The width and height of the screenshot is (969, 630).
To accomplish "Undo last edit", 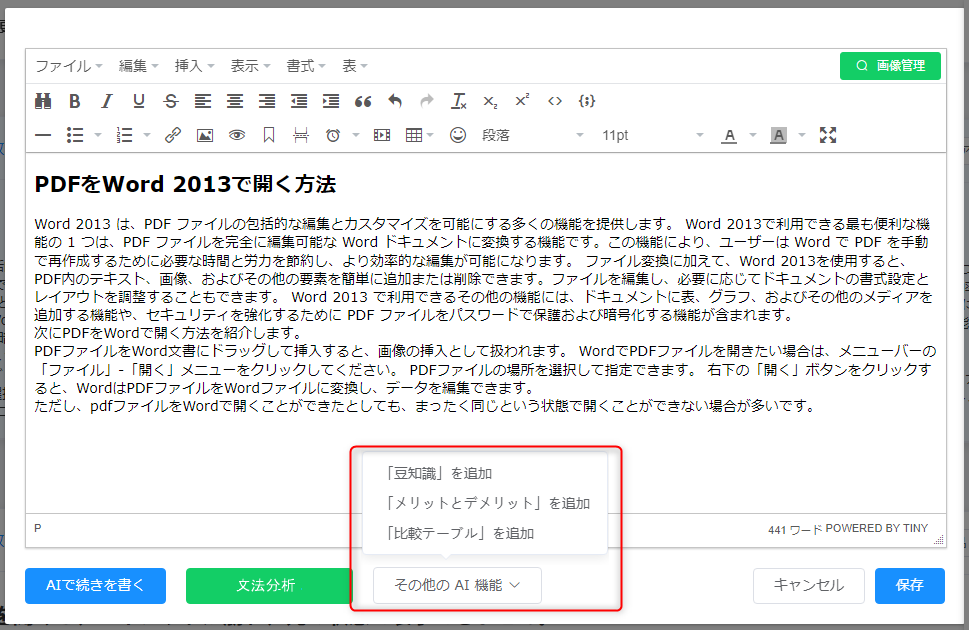I will [x=395, y=101].
